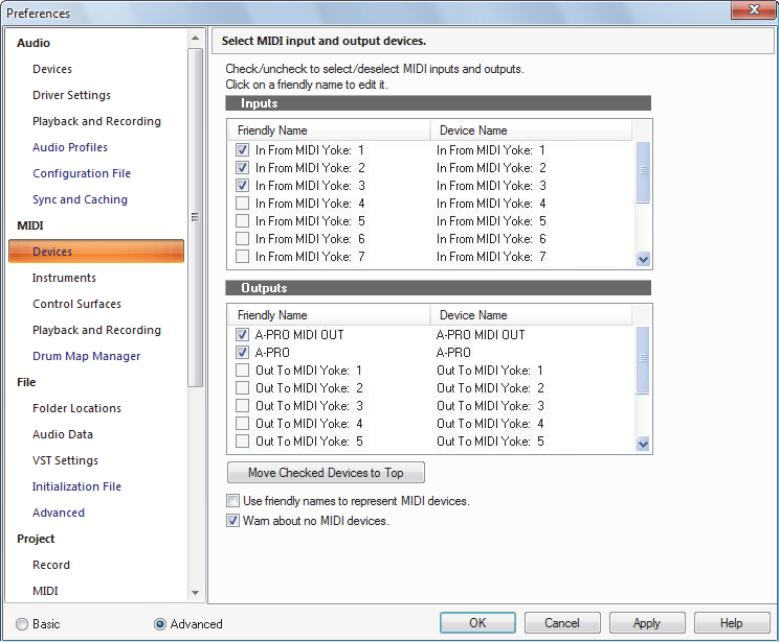Click sidebar scroll up arrow
The width and height of the screenshot is (779, 642).
coord(195,38)
